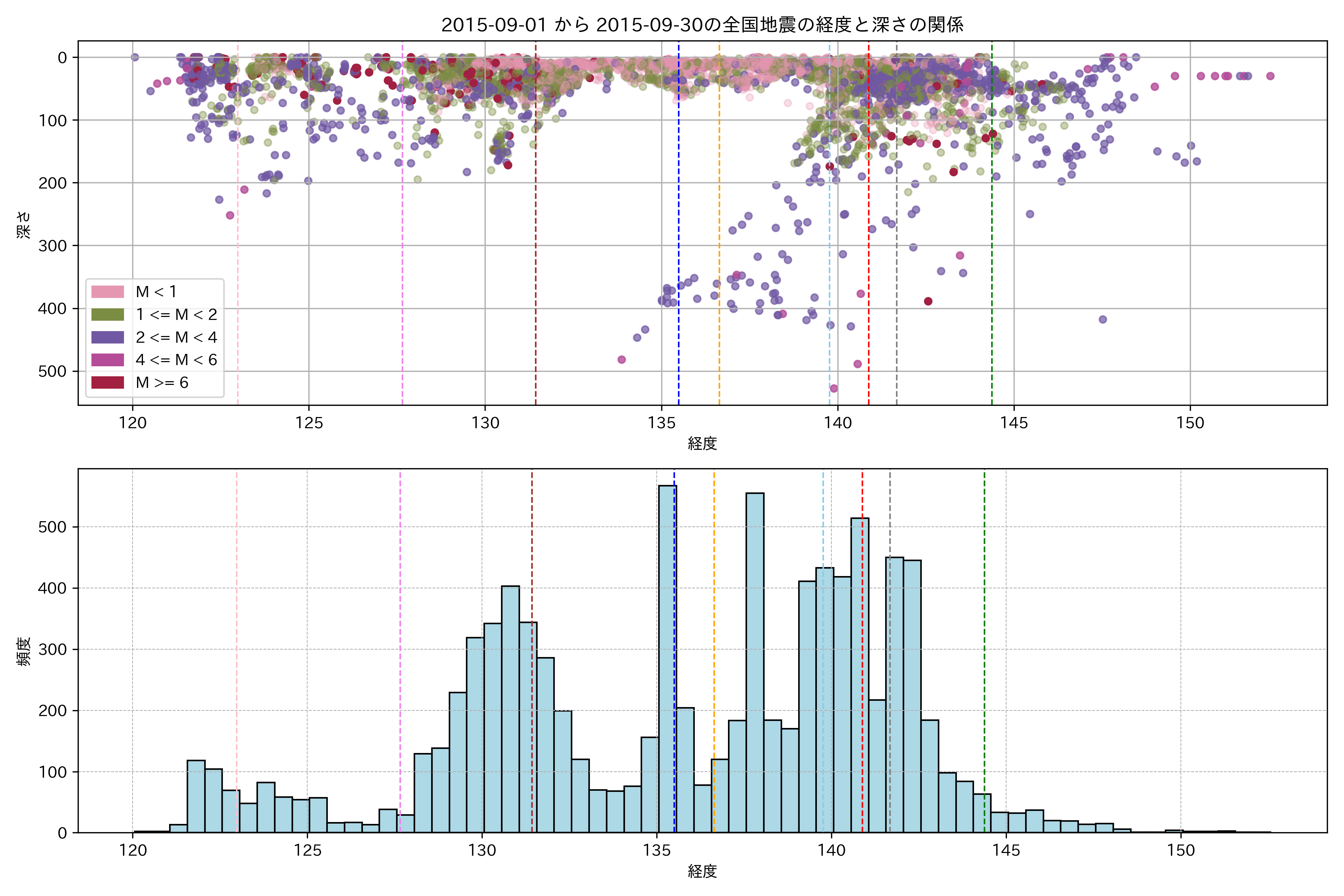1344x896 pixels.
Task: Click the magenta 4 <= M < 6 legend swatch
Action: click(x=108, y=360)
